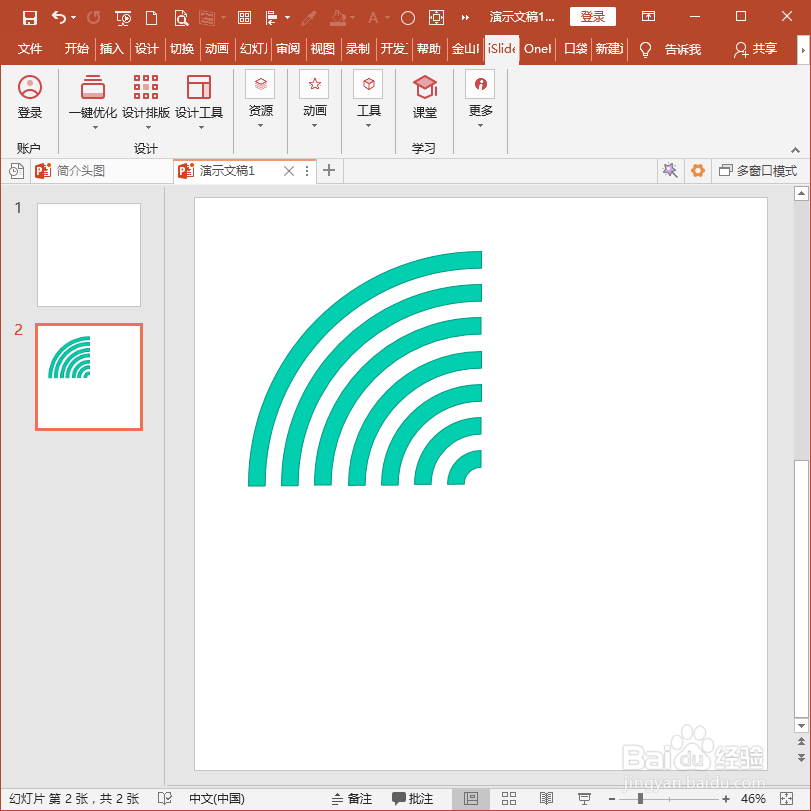Go to next slide via double-arrow button
The height and width of the screenshot is (811, 811).
click(x=801, y=758)
